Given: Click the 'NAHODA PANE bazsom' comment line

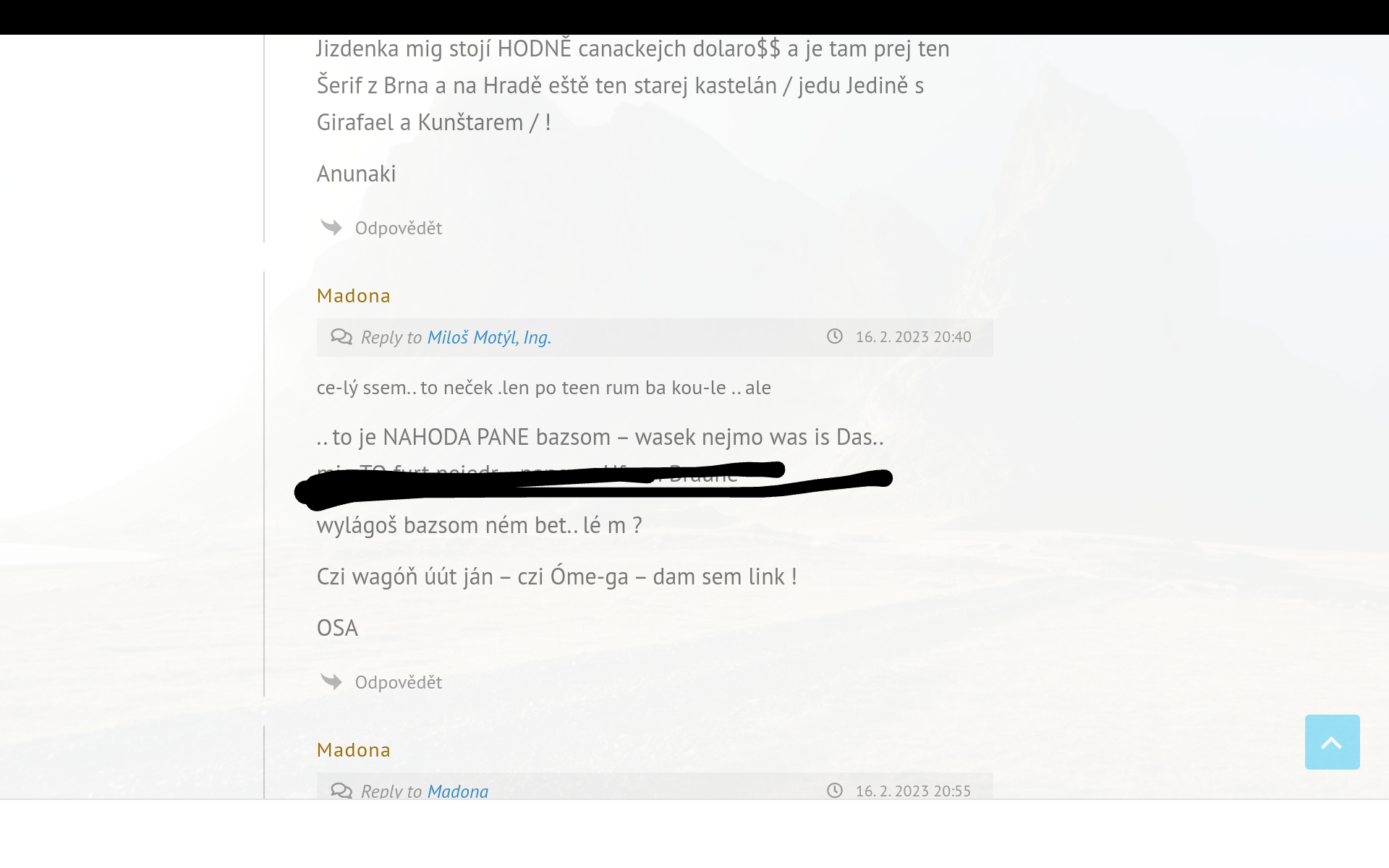Looking at the screenshot, I should coord(600,437).
